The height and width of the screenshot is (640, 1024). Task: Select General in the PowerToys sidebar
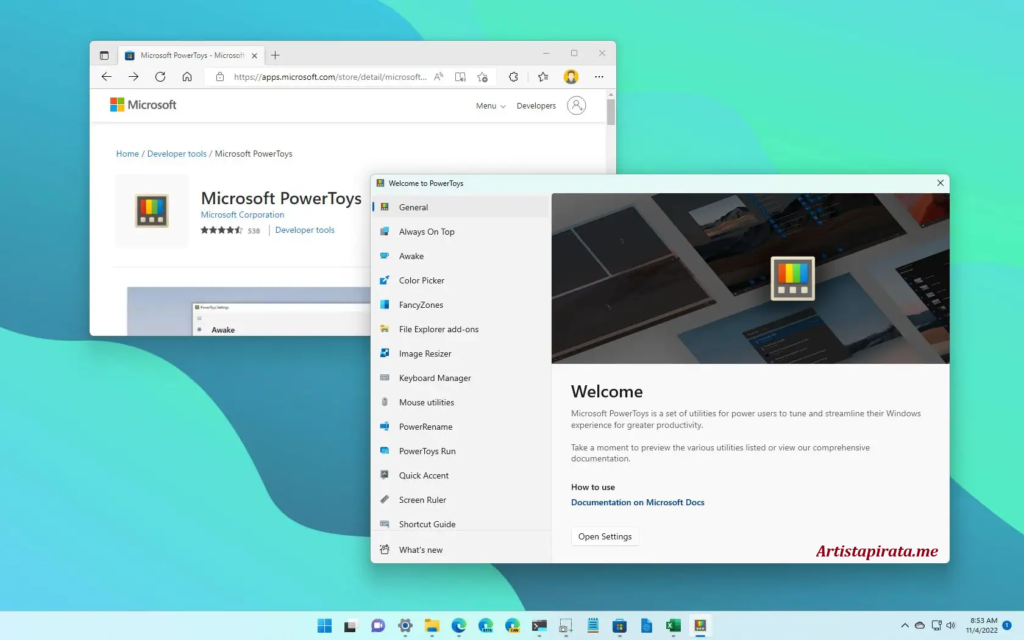pos(412,207)
